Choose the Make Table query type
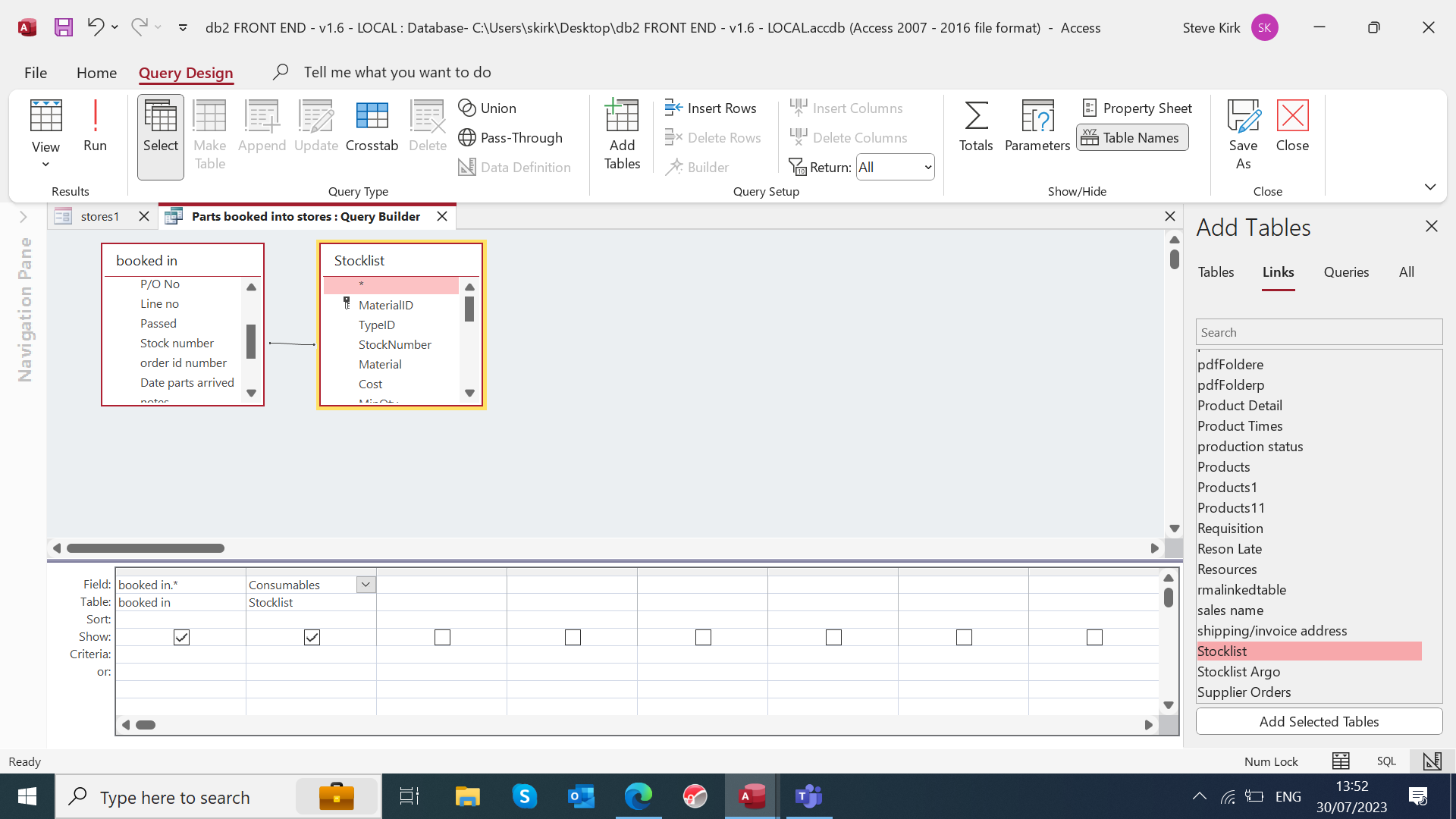 [209, 136]
